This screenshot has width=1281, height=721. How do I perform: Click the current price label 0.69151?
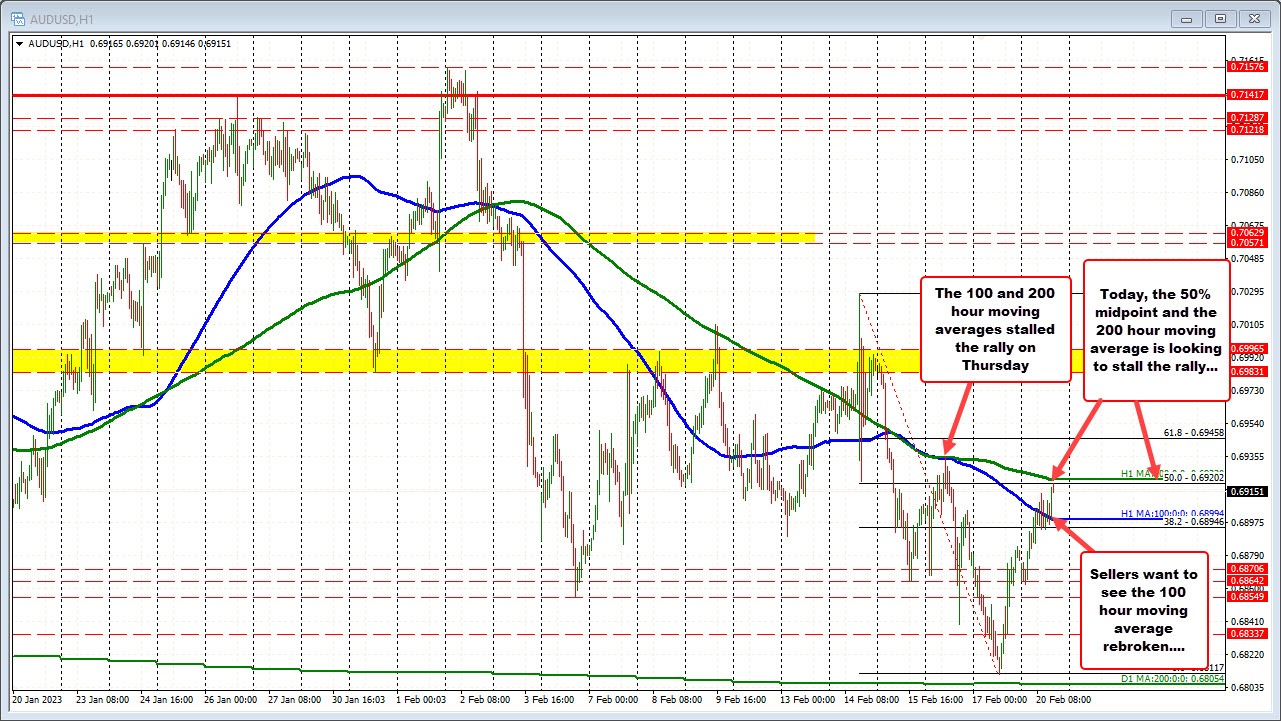(1247, 492)
